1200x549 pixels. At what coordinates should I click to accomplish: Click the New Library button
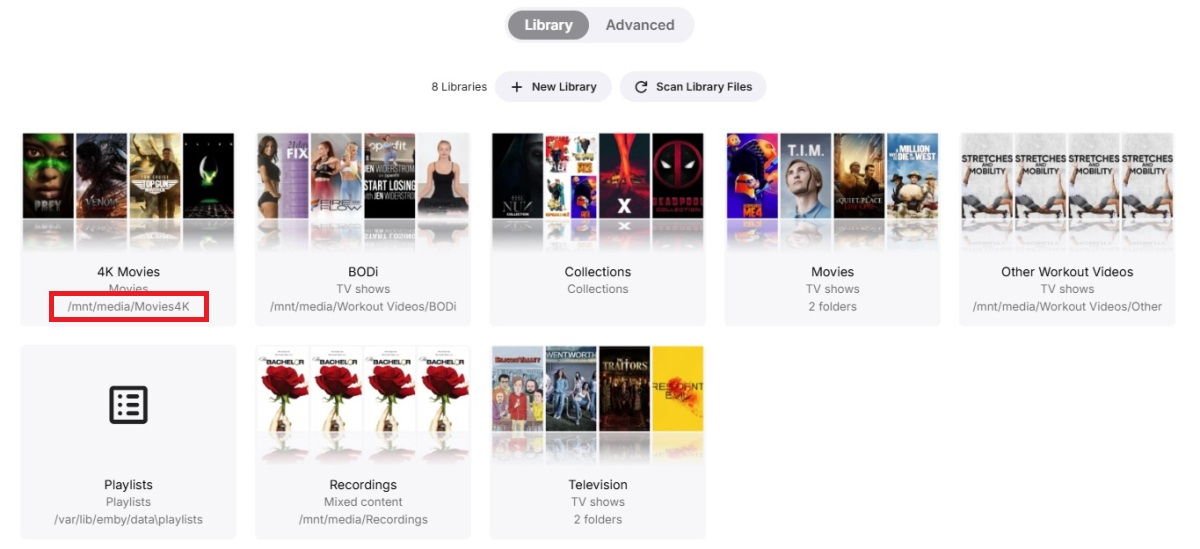[553, 87]
